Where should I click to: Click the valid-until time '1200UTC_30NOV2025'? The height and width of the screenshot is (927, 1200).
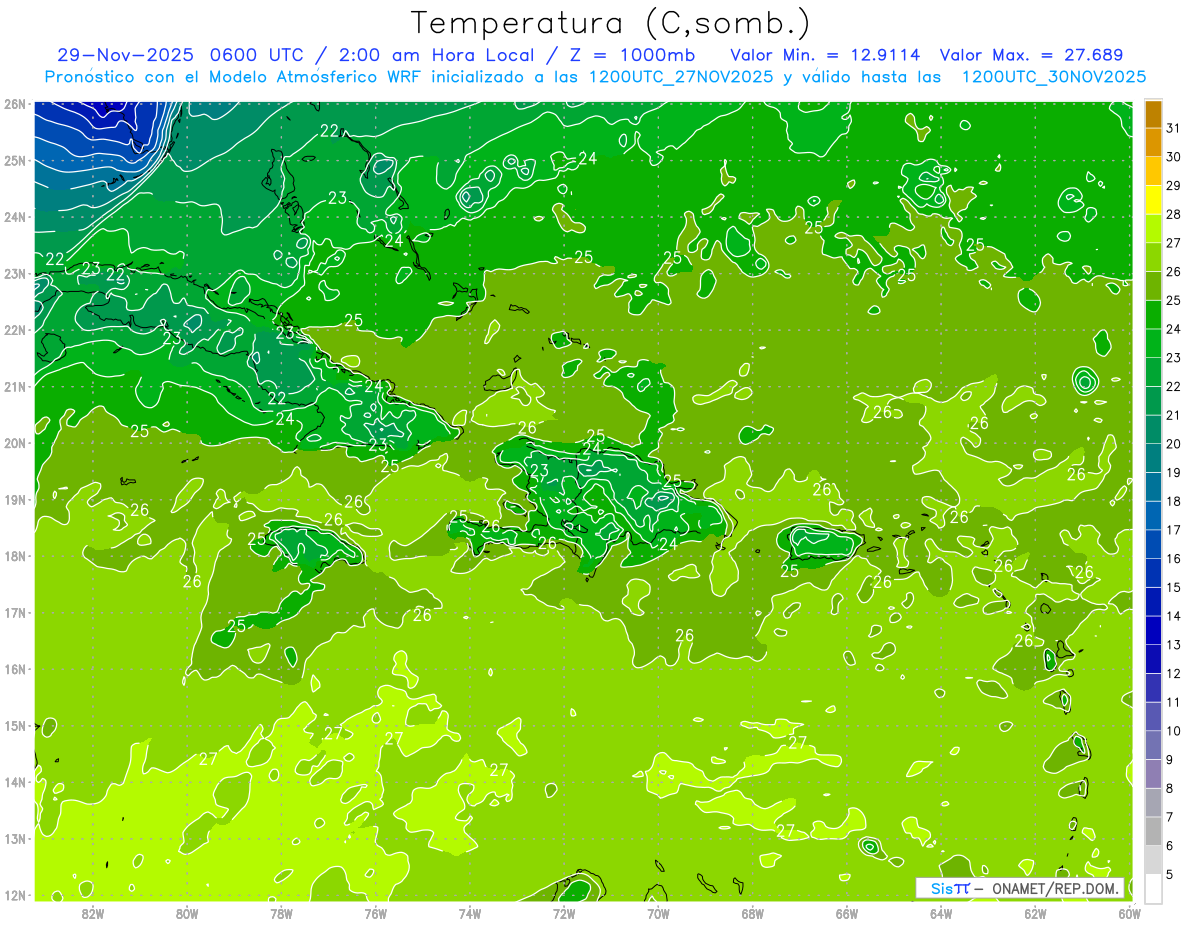(x=1053, y=76)
